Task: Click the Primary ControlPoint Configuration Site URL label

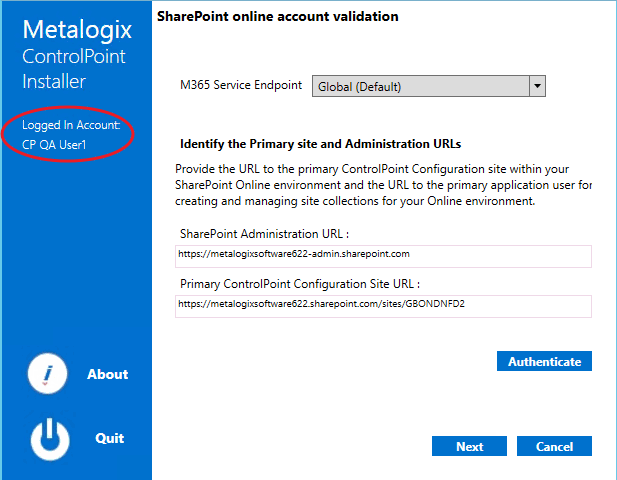Action: (x=299, y=284)
